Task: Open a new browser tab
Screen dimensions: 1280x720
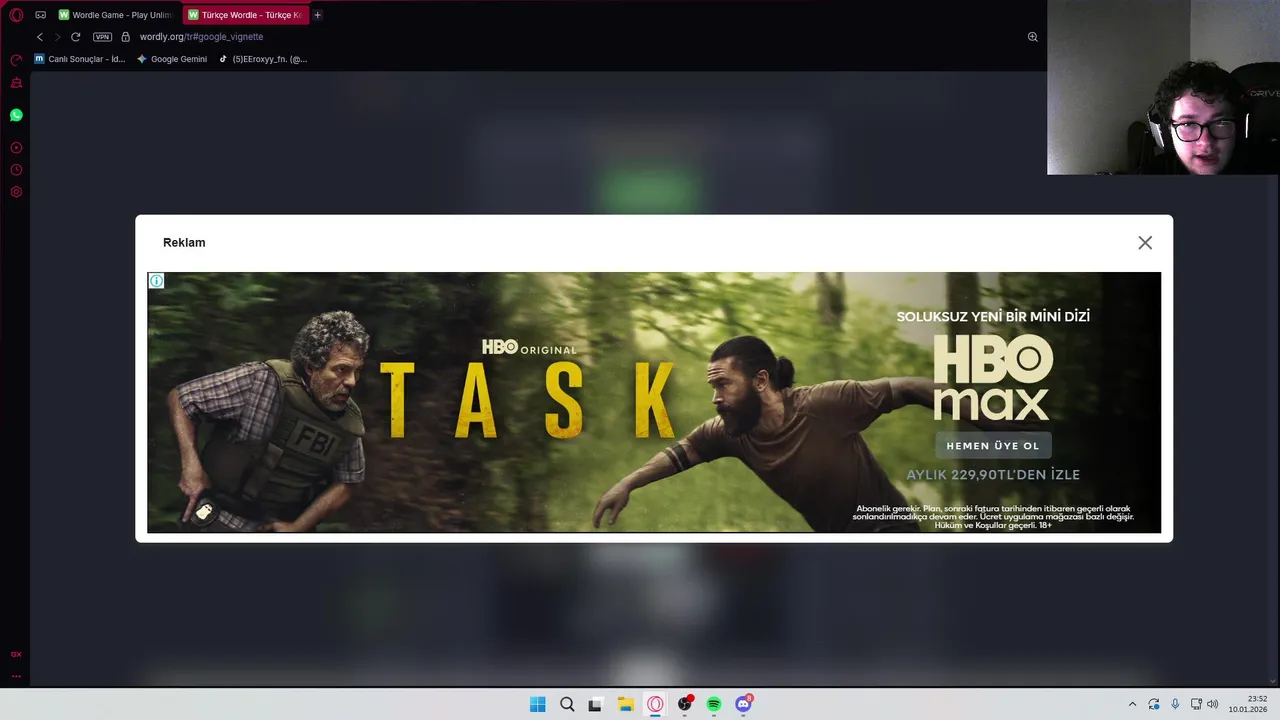Action: (x=317, y=15)
